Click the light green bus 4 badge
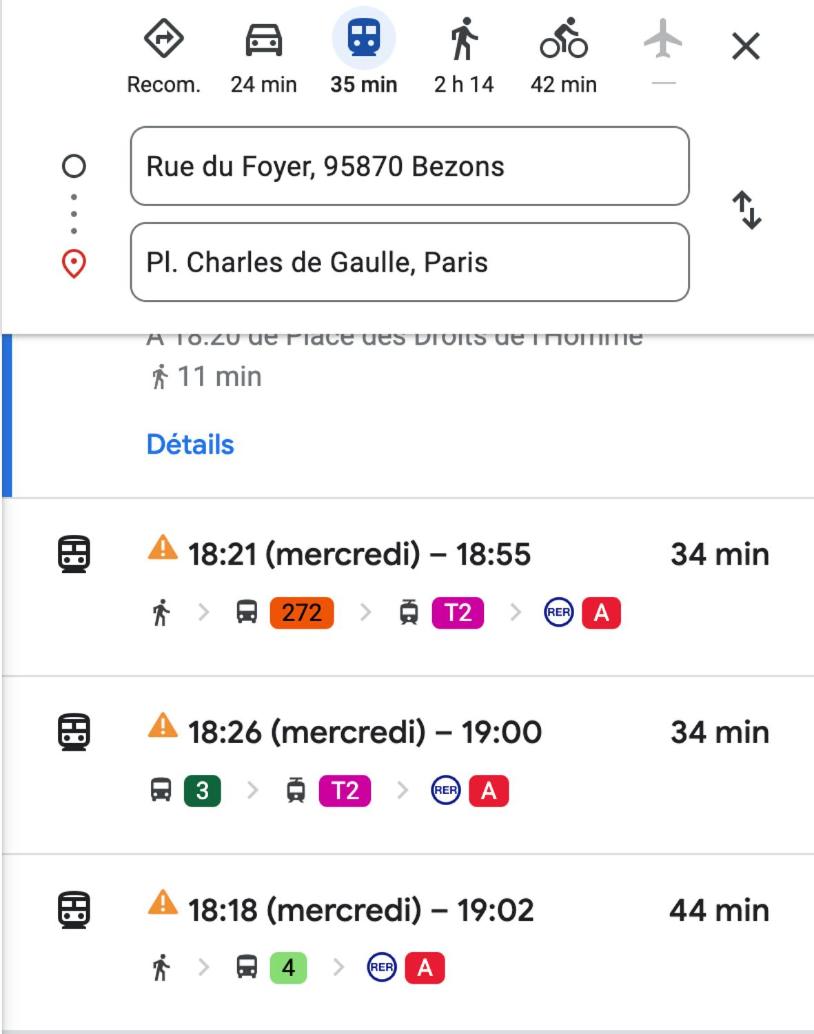 tap(288, 968)
